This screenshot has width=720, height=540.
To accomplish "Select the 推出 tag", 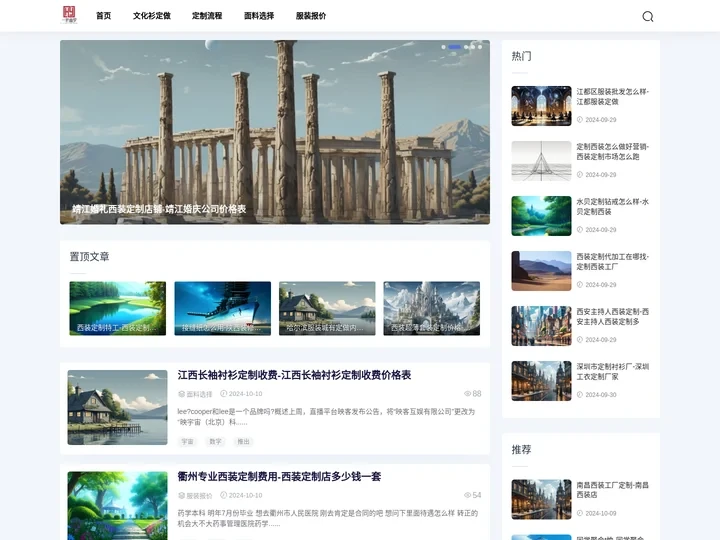I will (x=243, y=441).
